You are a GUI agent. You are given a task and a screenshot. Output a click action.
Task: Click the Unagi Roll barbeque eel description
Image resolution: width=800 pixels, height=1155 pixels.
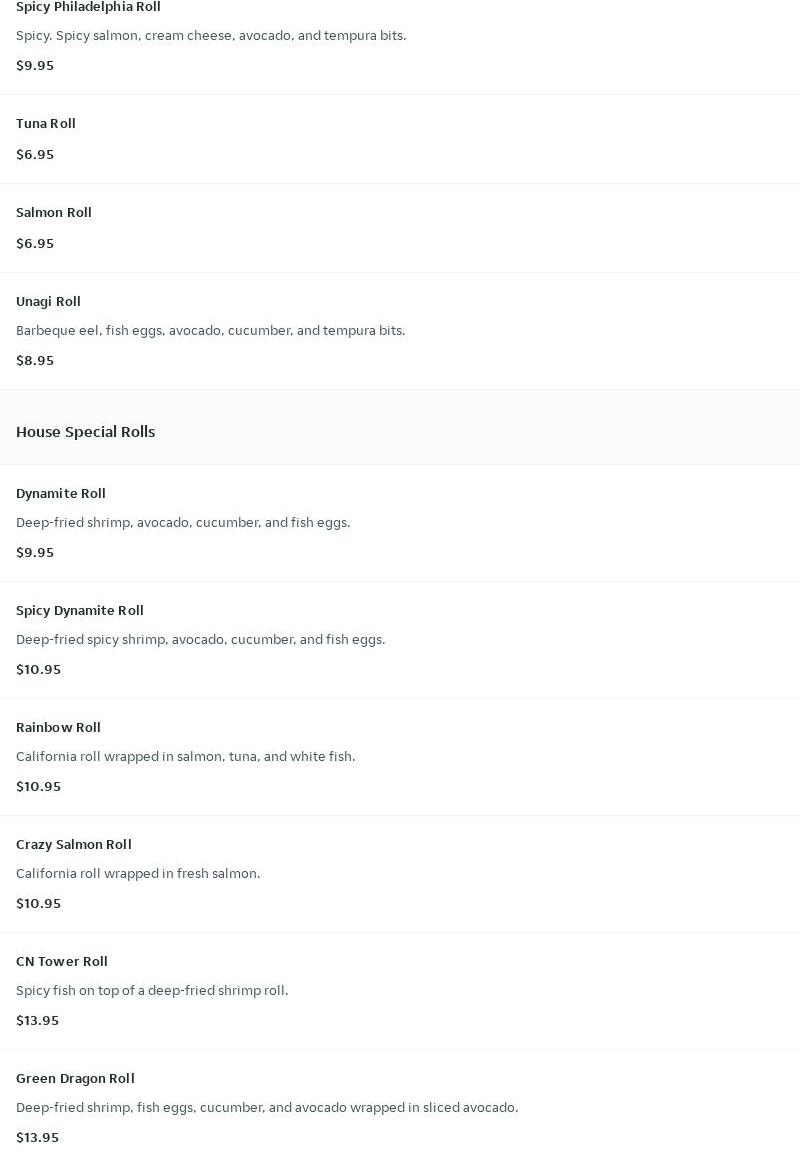(x=210, y=331)
